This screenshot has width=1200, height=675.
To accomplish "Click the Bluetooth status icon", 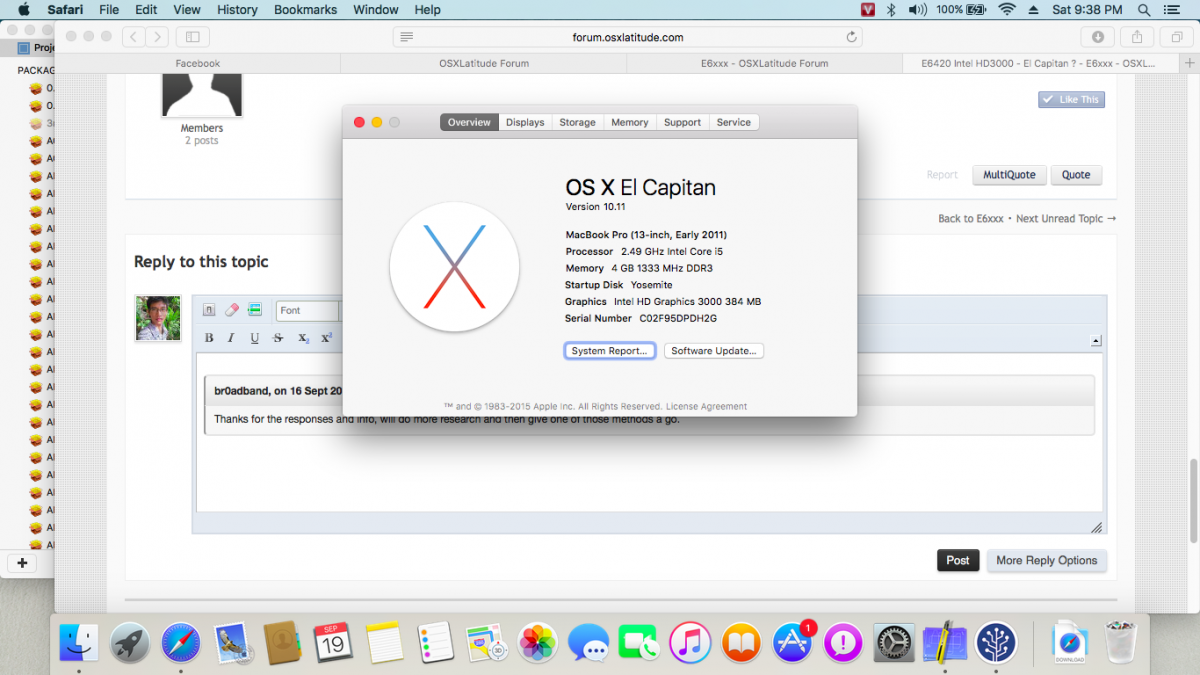I will tap(891, 10).
